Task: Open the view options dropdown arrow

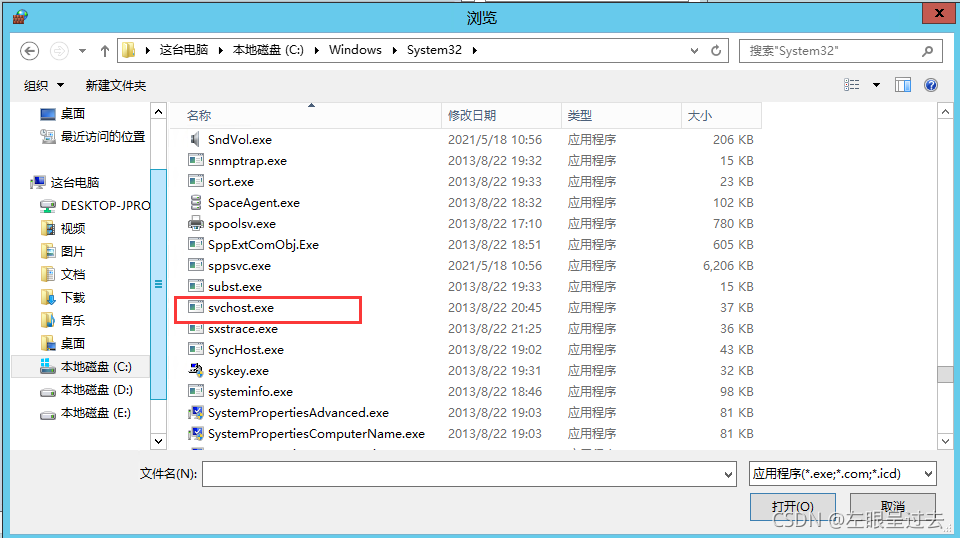Action: tap(876, 85)
